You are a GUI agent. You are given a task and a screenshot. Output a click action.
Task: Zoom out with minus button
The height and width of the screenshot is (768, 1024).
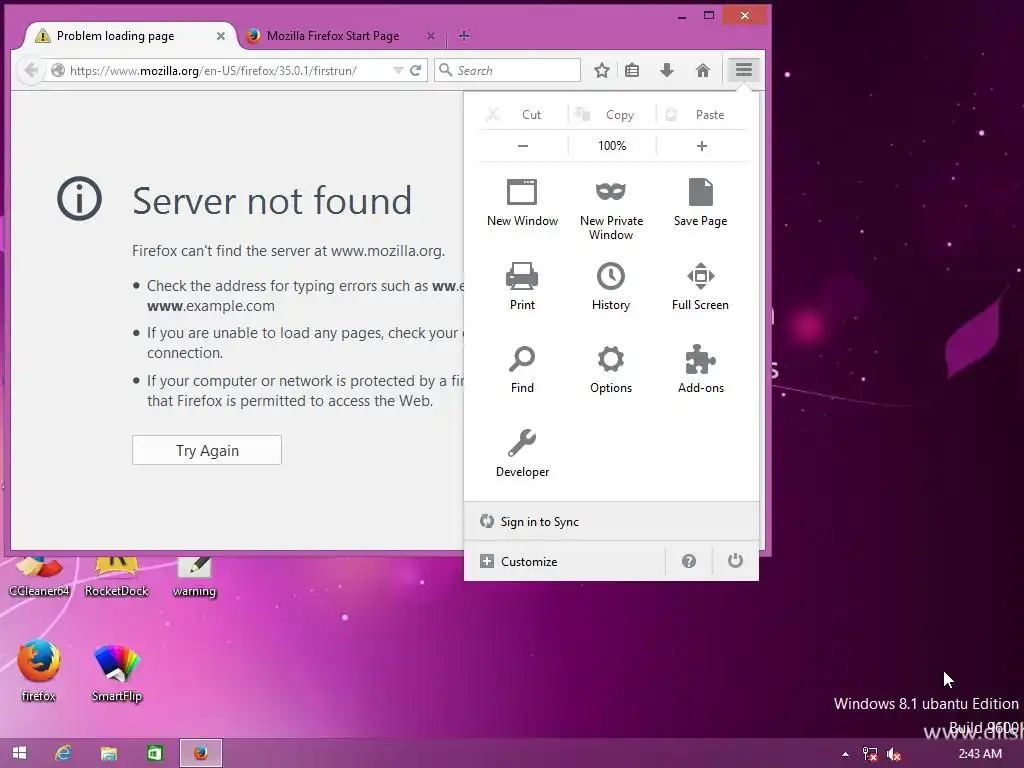(x=522, y=146)
